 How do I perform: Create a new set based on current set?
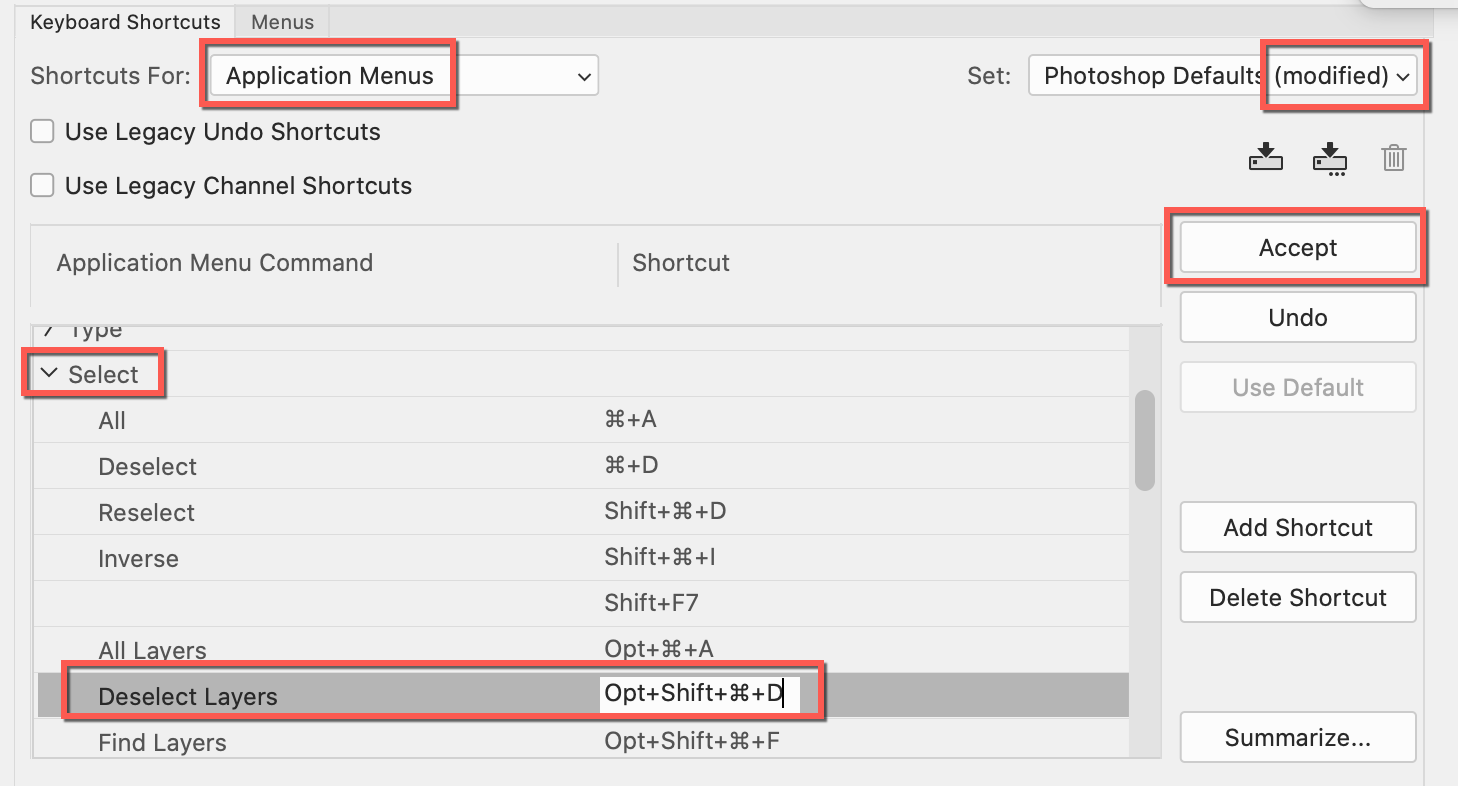click(1329, 157)
